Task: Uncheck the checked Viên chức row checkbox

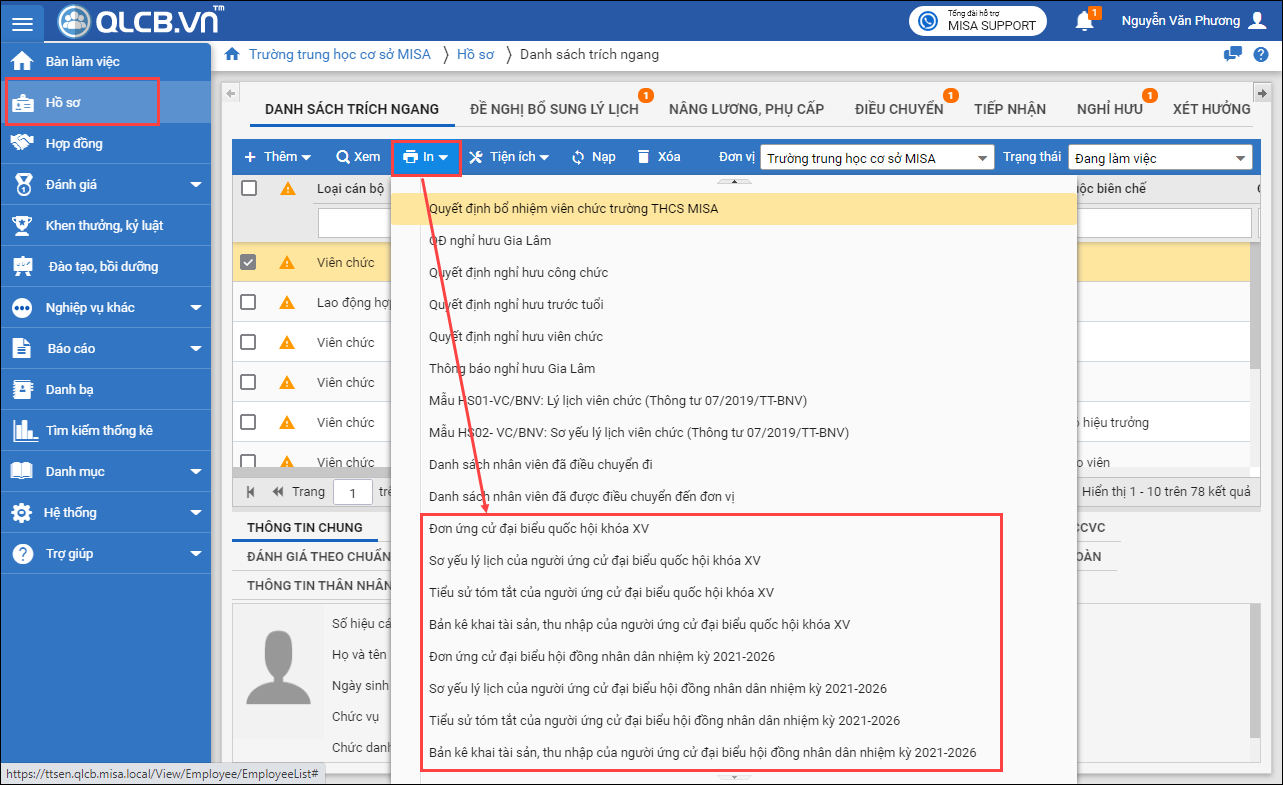Action: (249, 262)
